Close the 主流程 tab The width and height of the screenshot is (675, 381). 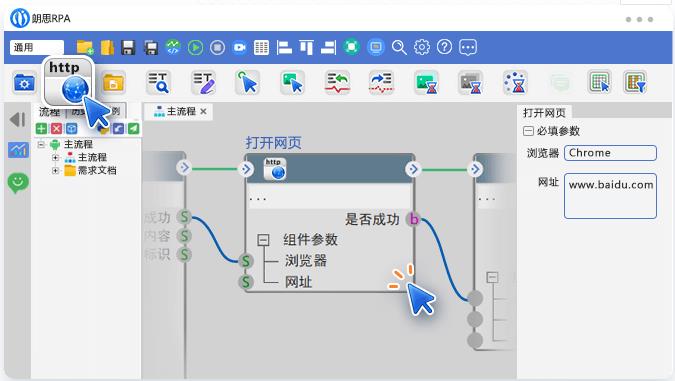[204, 112]
